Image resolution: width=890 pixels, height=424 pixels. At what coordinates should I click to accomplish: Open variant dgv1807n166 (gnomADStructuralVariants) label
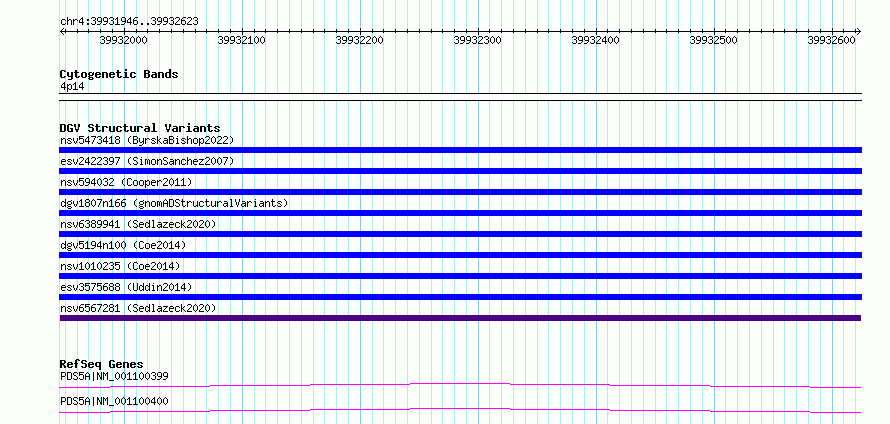[174, 203]
